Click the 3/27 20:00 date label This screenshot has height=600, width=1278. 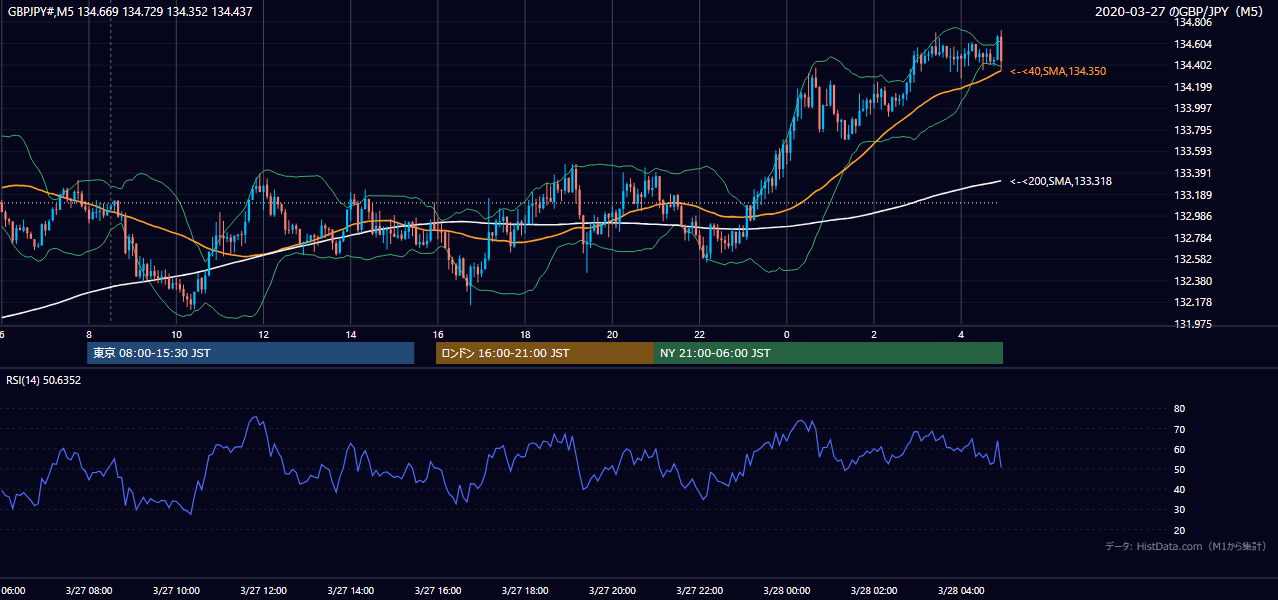[x=612, y=590]
